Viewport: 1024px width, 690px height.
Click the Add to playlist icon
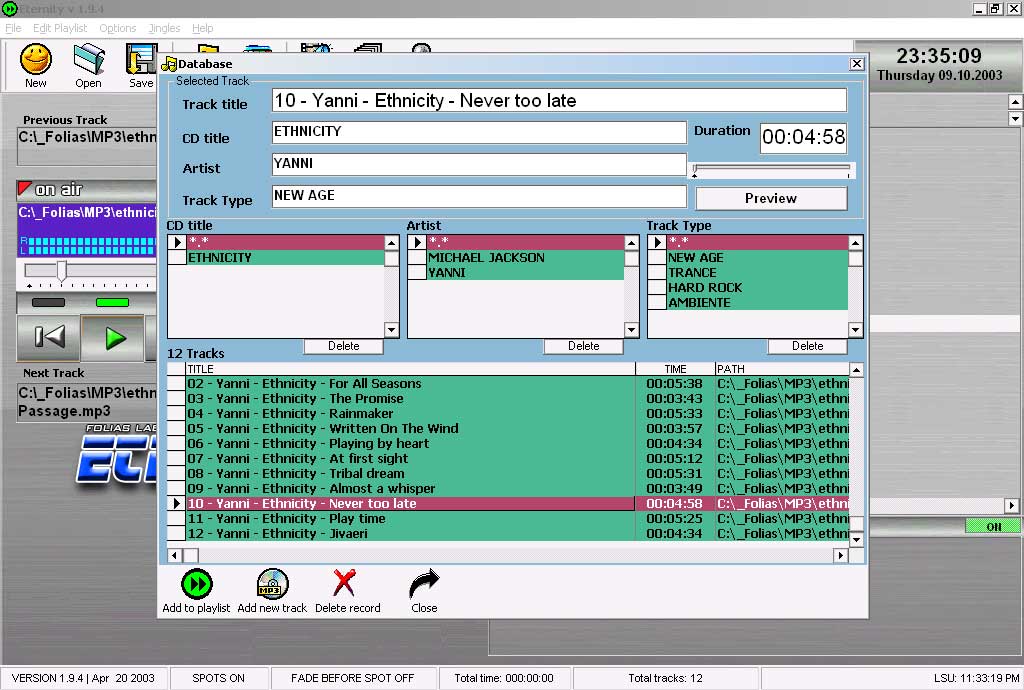pos(197,584)
